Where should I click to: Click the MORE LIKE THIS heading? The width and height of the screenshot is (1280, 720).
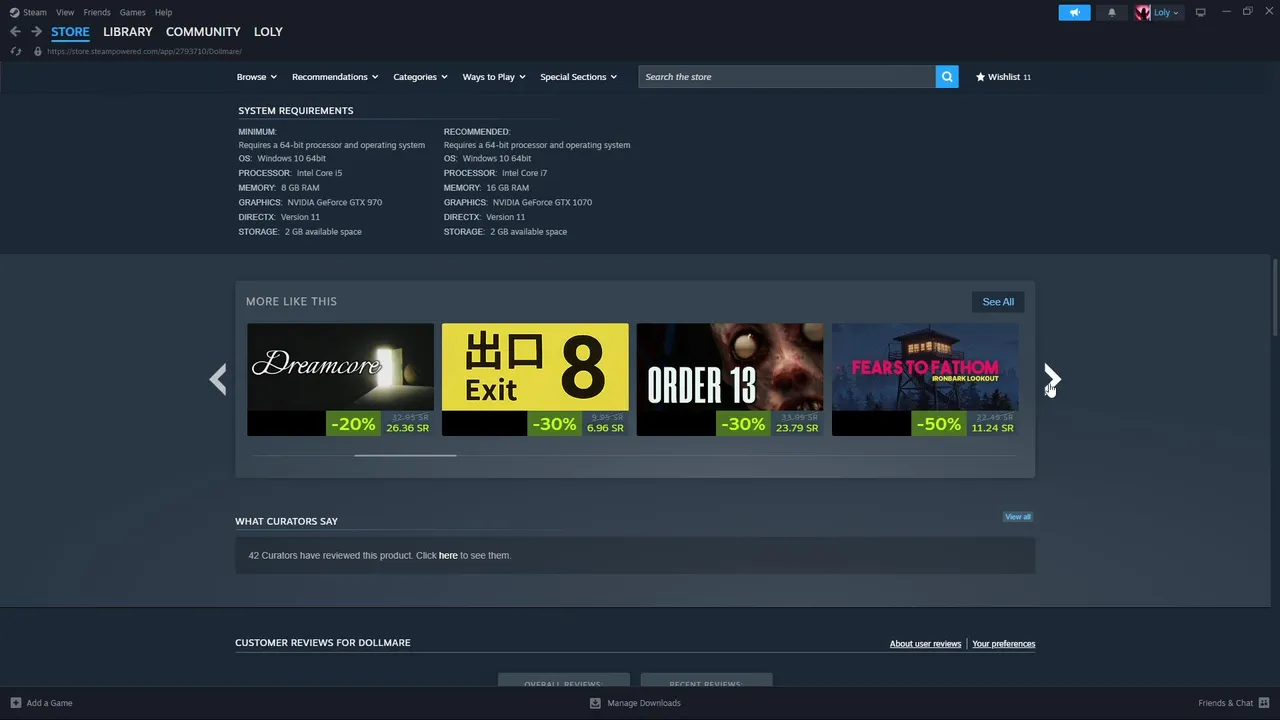pos(291,301)
